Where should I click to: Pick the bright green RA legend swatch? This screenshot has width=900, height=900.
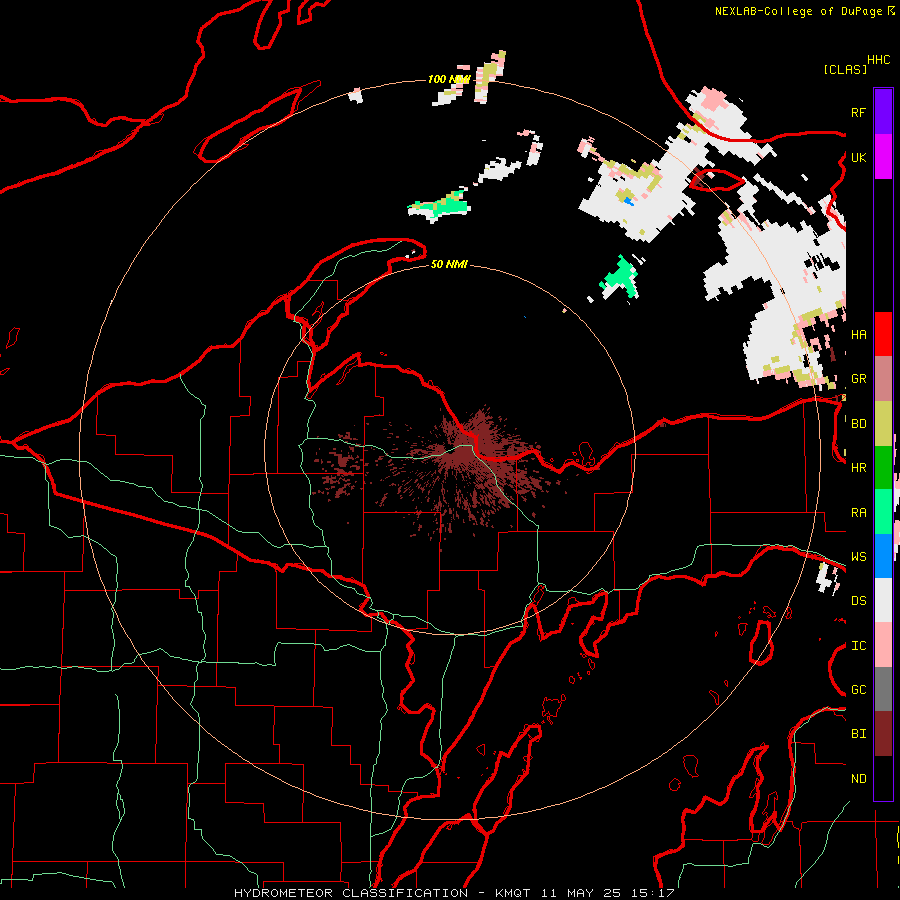[x=883, y=512]
